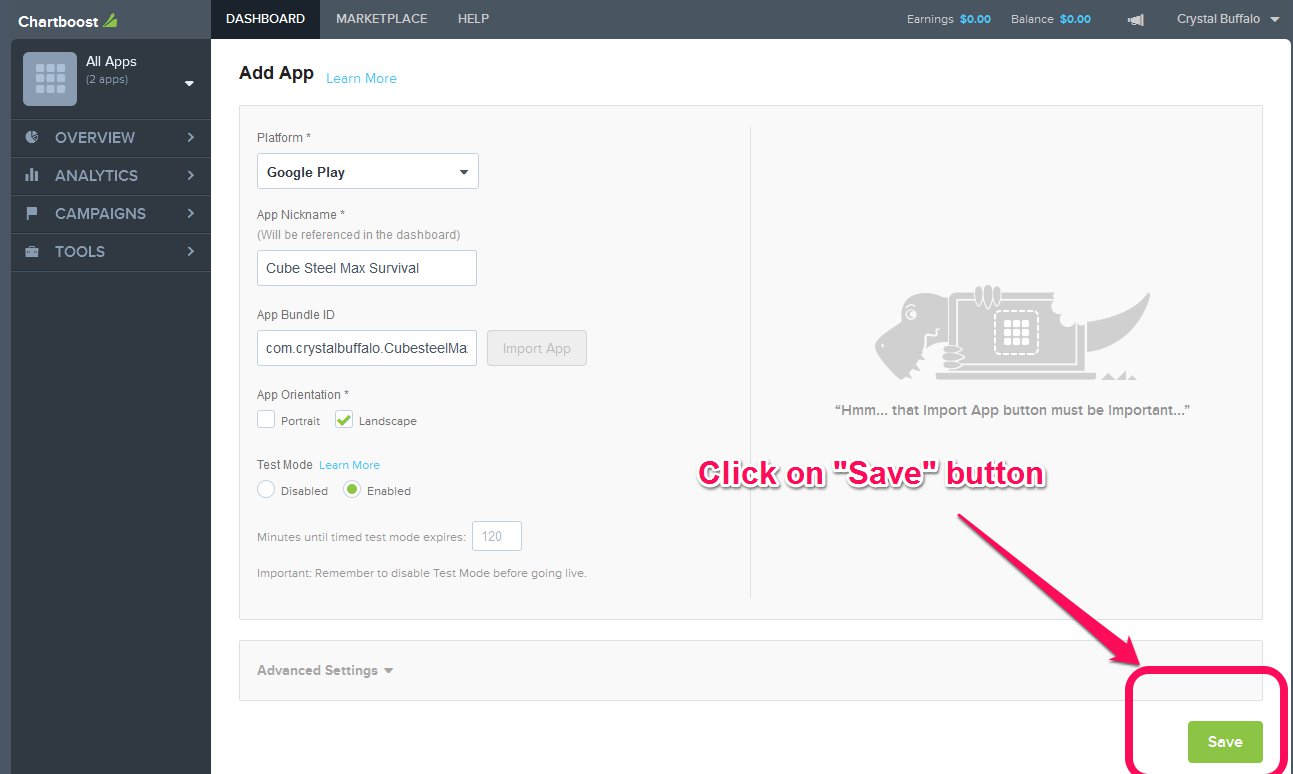The width and height of the screenshot is (1293, 774).
Task: Select the Disabled test mode radio
Action: coord(266,490)
